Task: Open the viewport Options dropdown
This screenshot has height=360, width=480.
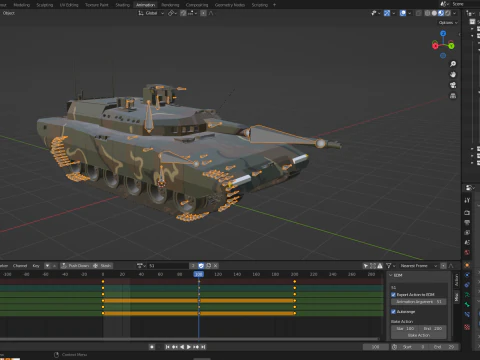Action: 448,22
